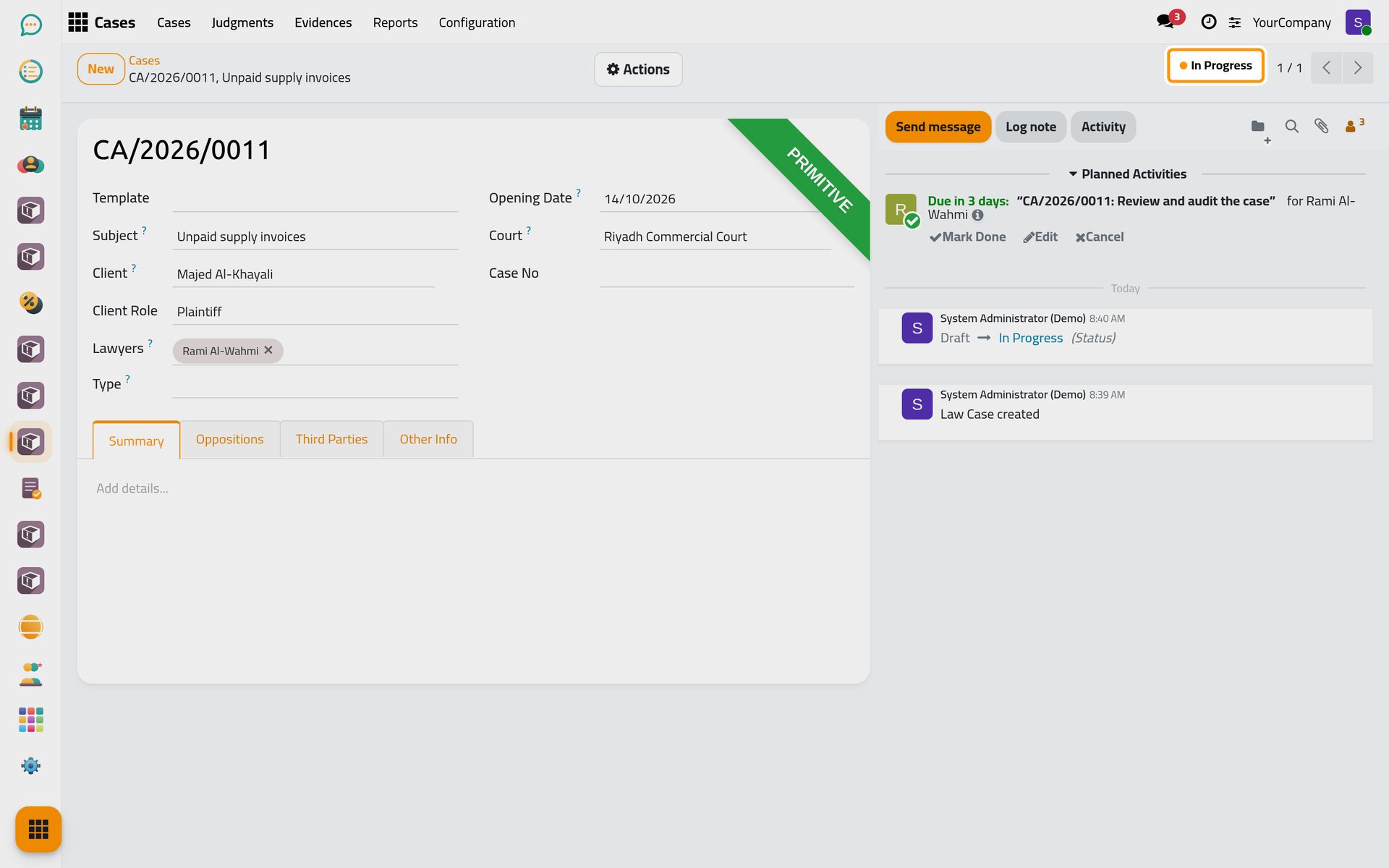This screenshot has width=1389, height=868.
Task: Open the percent discount sidebar icon
Action: pos(30,302)
